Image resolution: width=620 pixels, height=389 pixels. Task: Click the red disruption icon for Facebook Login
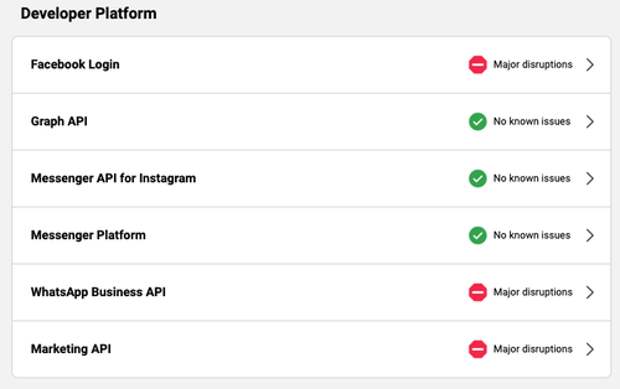click(478, 64)
